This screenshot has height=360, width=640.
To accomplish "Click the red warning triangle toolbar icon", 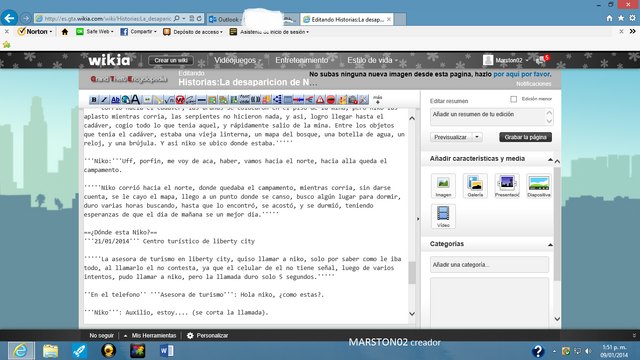I will (x=320, y=100).
